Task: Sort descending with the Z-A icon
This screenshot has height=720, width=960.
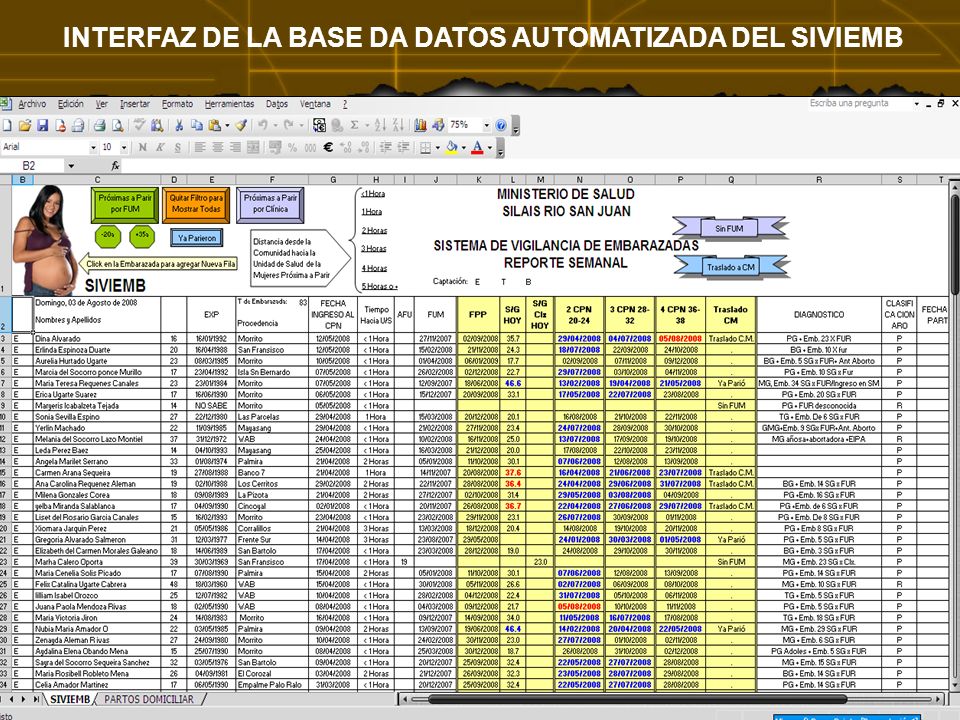Action: click(x=398, y=126)
